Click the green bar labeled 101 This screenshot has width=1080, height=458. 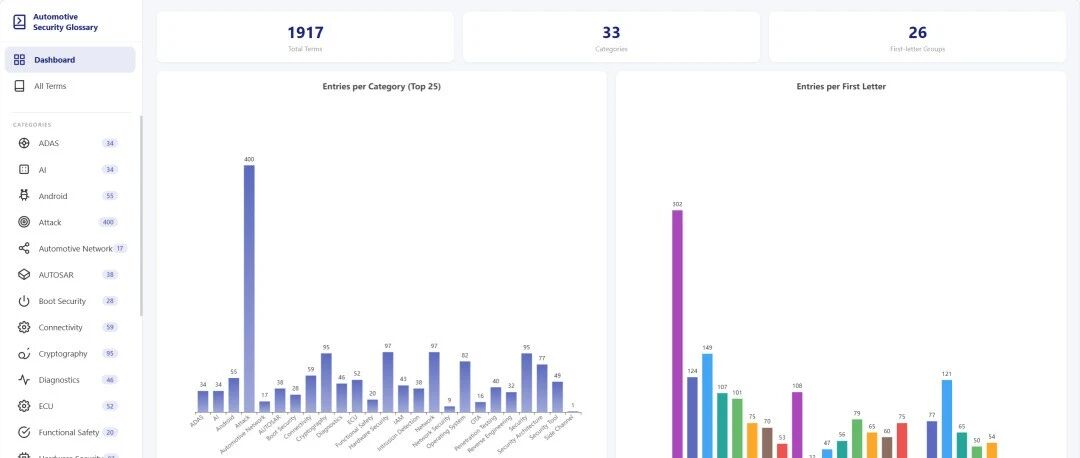pyautogui.click(x=737, y=428)
